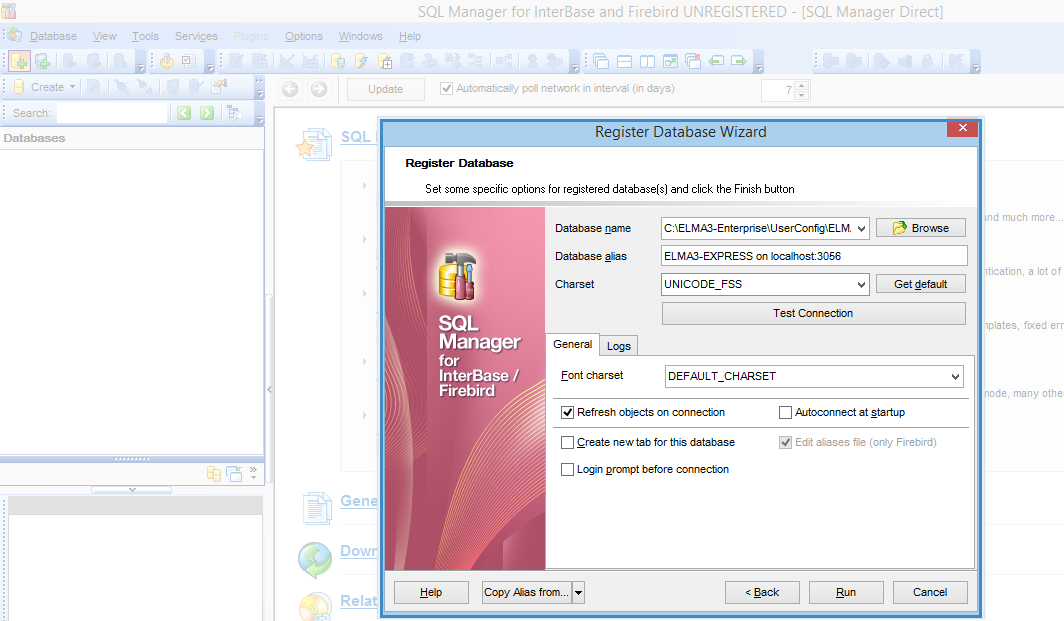Screen dimensions: 1064x621
Task: Enable Login prompt before connection
Action: pos(568,469)
